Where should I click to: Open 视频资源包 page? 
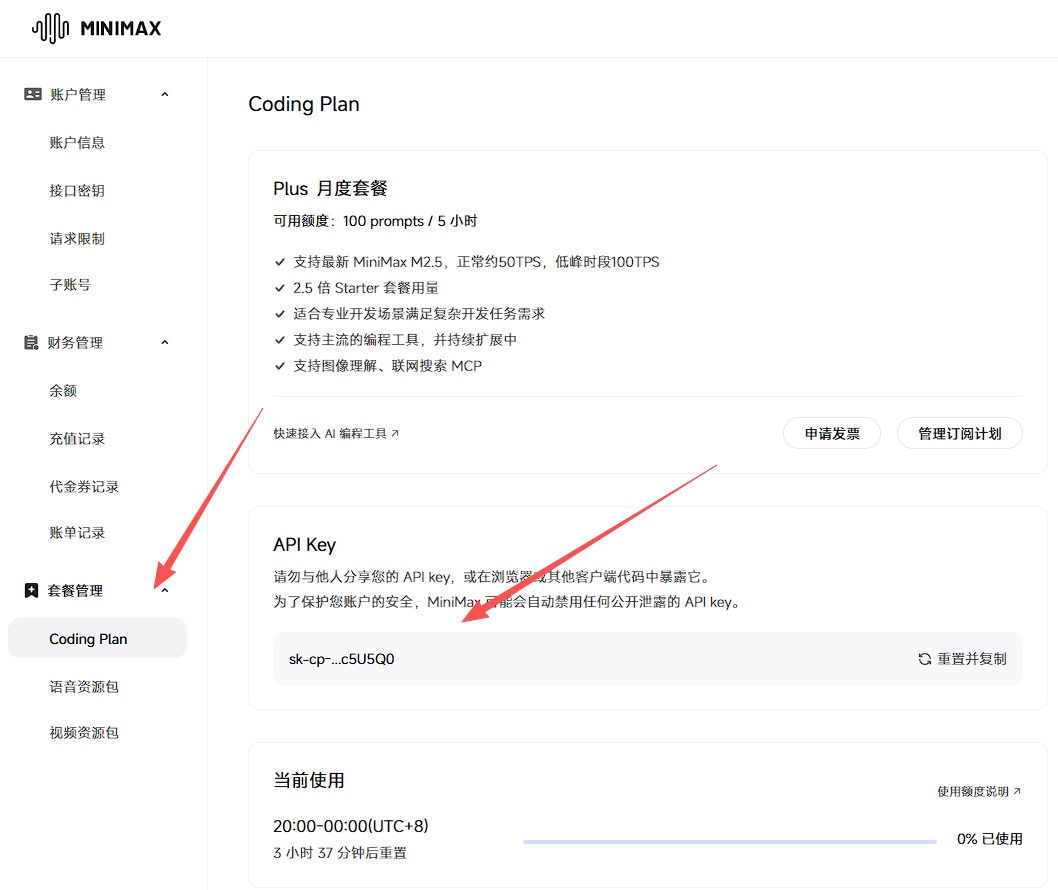coord(84,732)
